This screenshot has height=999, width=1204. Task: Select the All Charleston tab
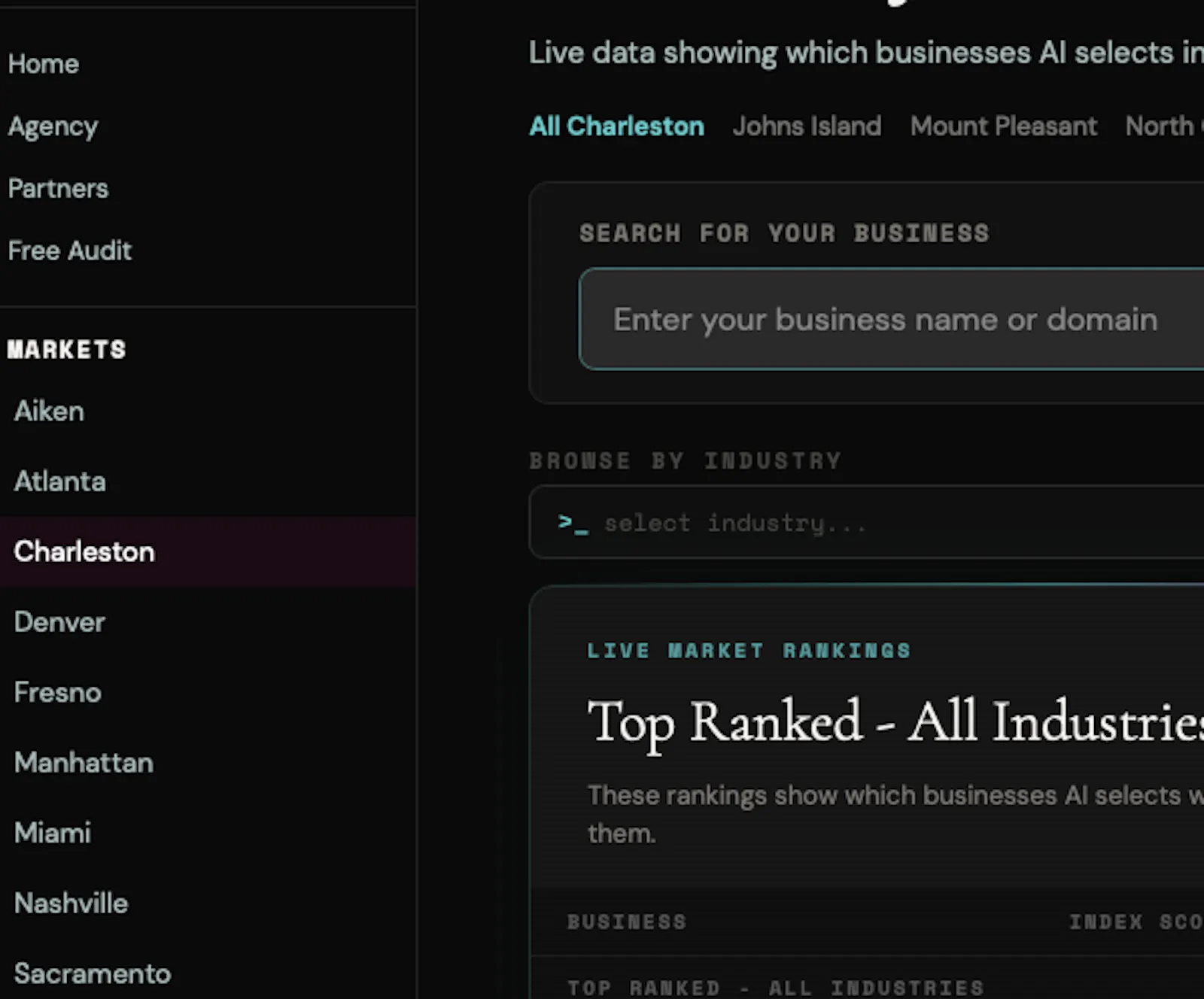616,126
